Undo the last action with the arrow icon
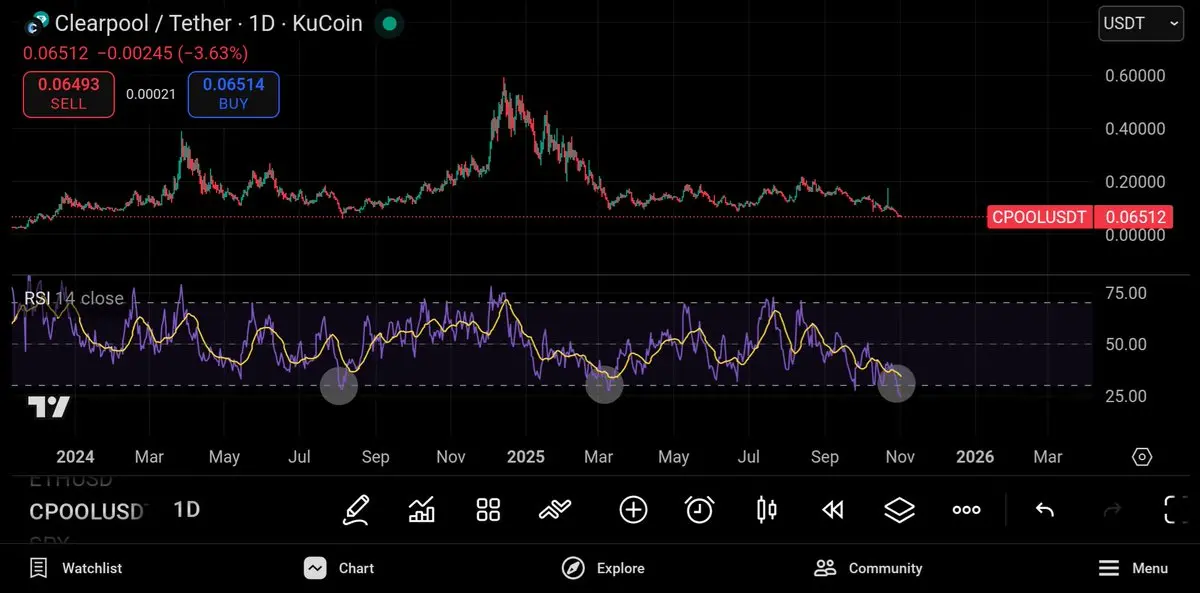This screenshot has width=1200, height=593. [1045, 510]
